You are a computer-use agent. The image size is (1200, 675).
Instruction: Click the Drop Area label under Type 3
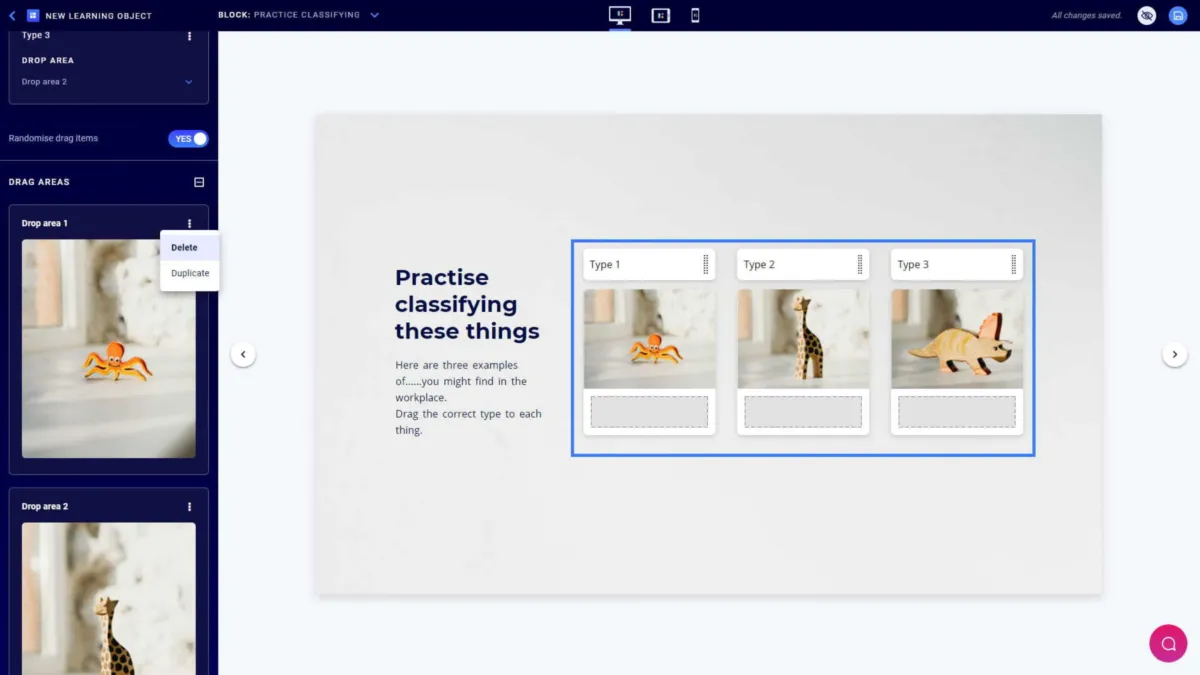[48, 61]
